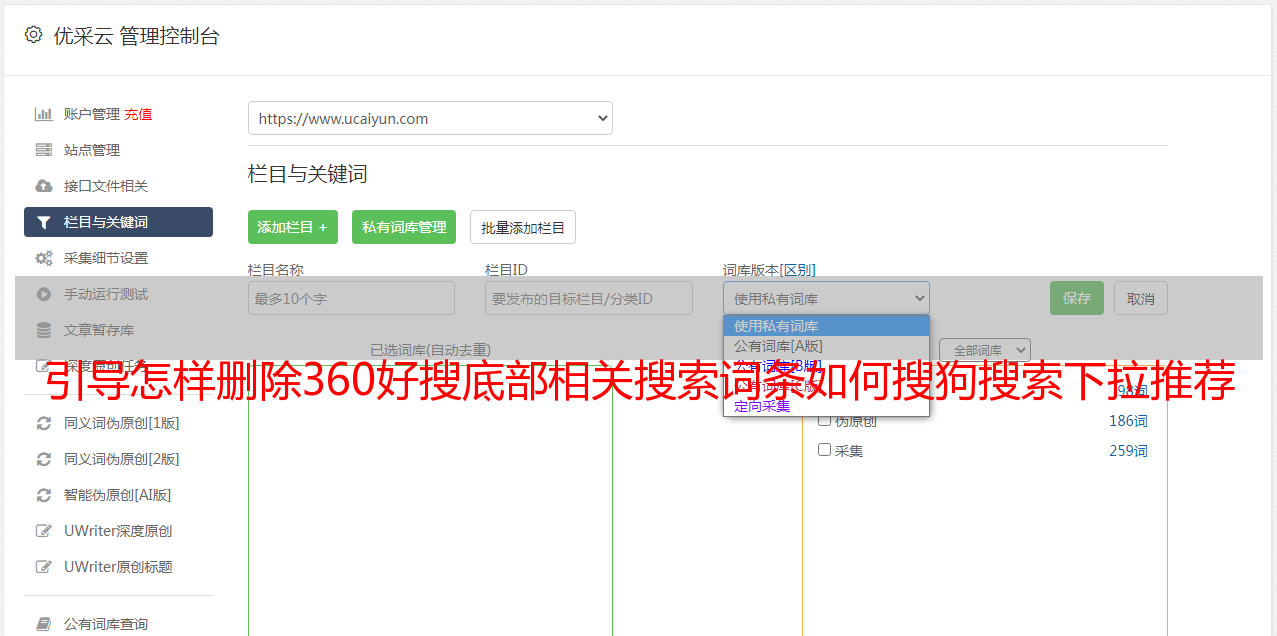Select 公有词库[A版] option in the list
This screenshot has height=636, width=1277.
point(826,346)
